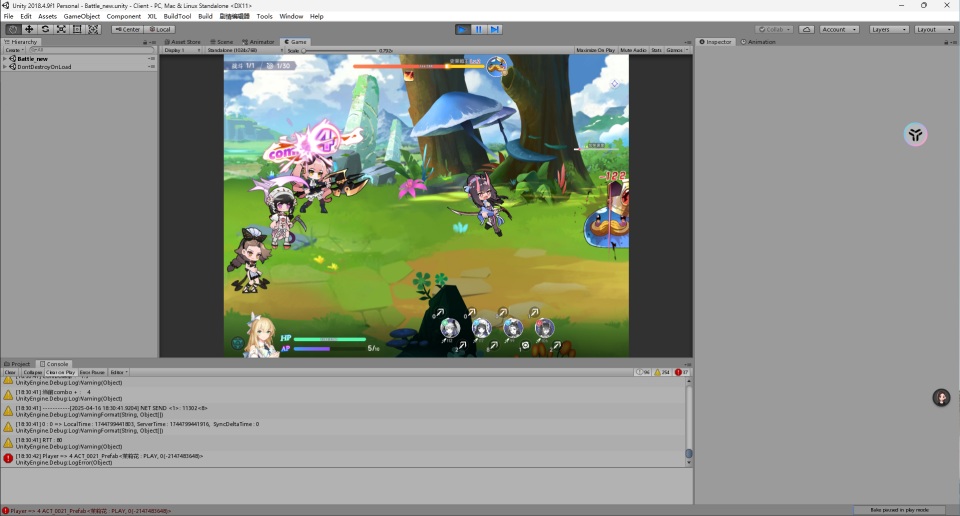Image resolution: width=960 pixels, height=516 pixels.
Task: Expand the Battle_new scene
Action: [x=5, y=59]
